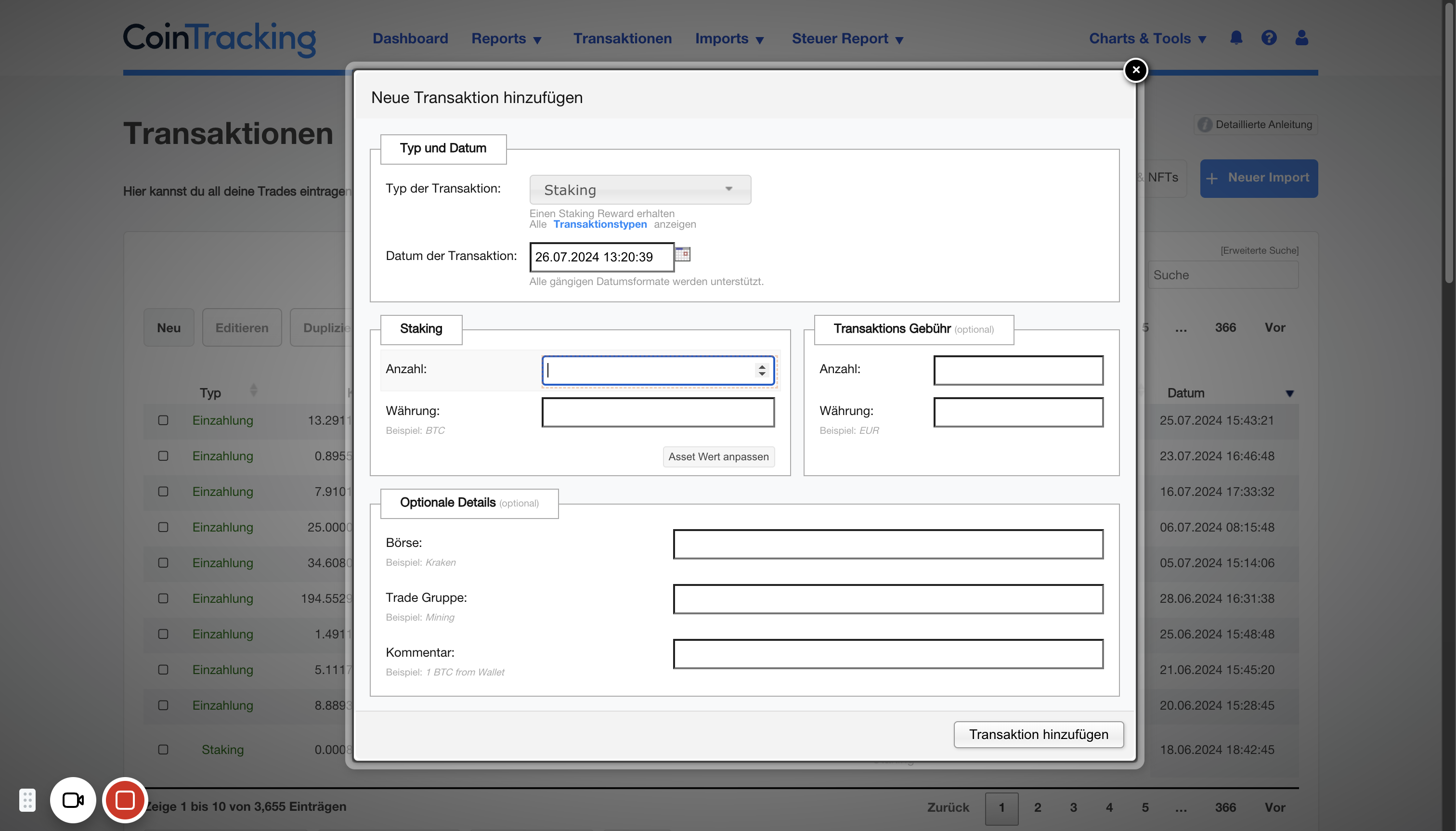Image resolution: width=1456 pixels, height=831 pixels.
Task: Select checkbox for Einzahlung 7.910 row
Action: click(x=163, y=492)
